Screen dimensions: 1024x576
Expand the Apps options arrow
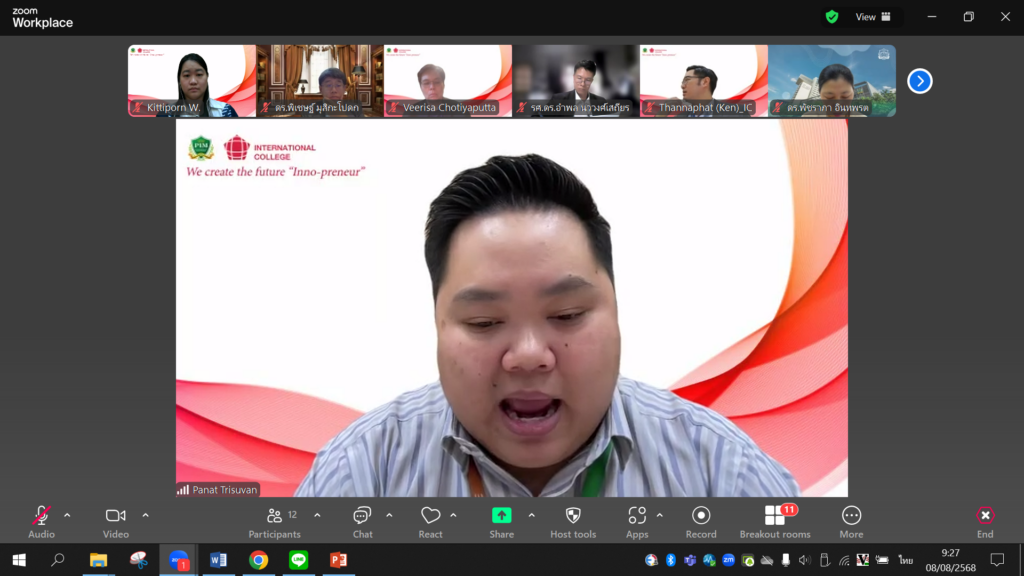click(x=660, y=515)
